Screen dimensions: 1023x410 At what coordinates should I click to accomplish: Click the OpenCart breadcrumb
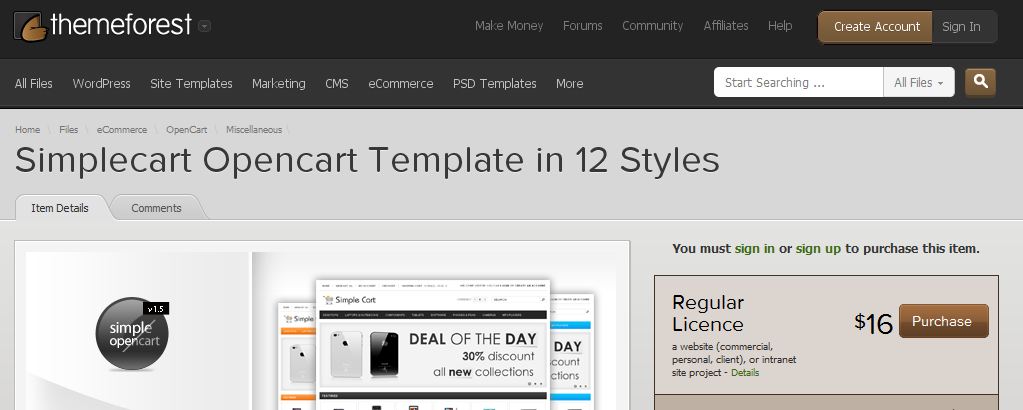pyautogui.click(x=187, y=130)
